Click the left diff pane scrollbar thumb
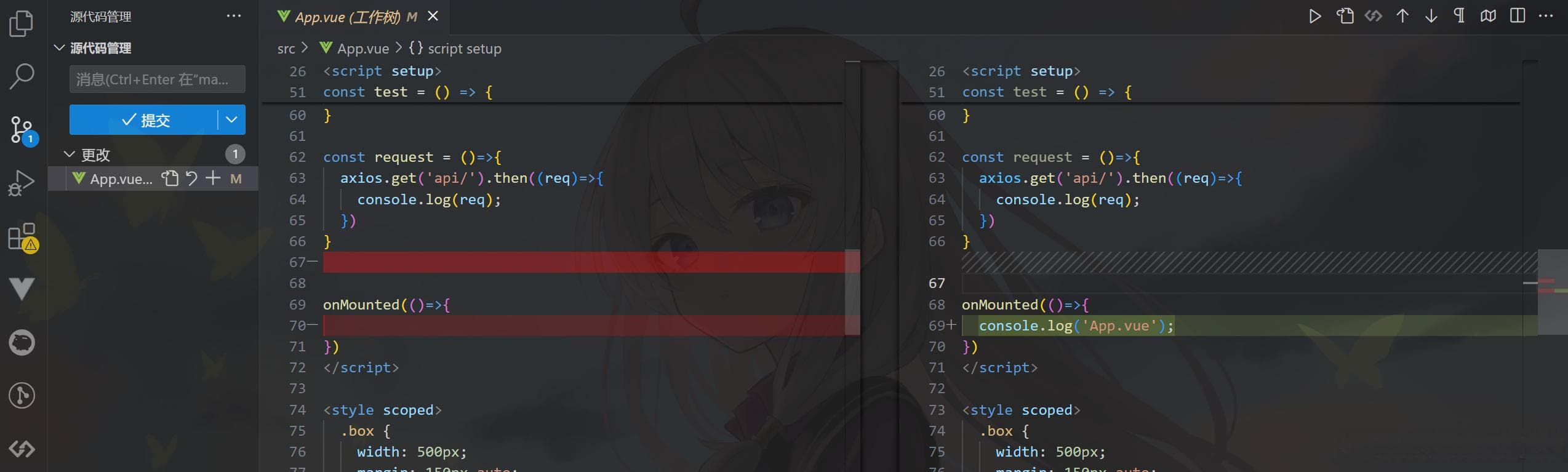This screenshot has height=472, width=1568. point(852,292)
